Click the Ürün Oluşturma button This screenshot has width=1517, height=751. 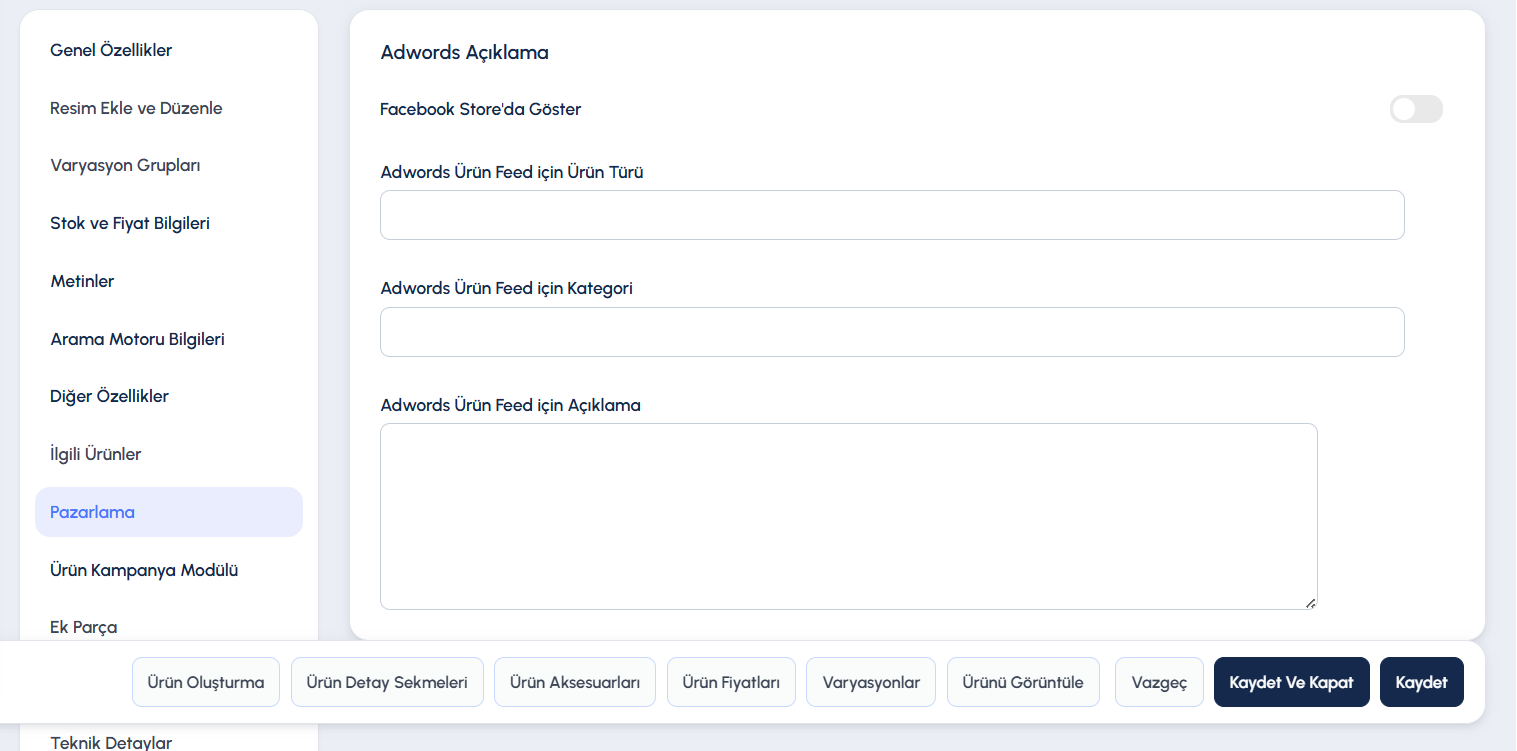206,682
